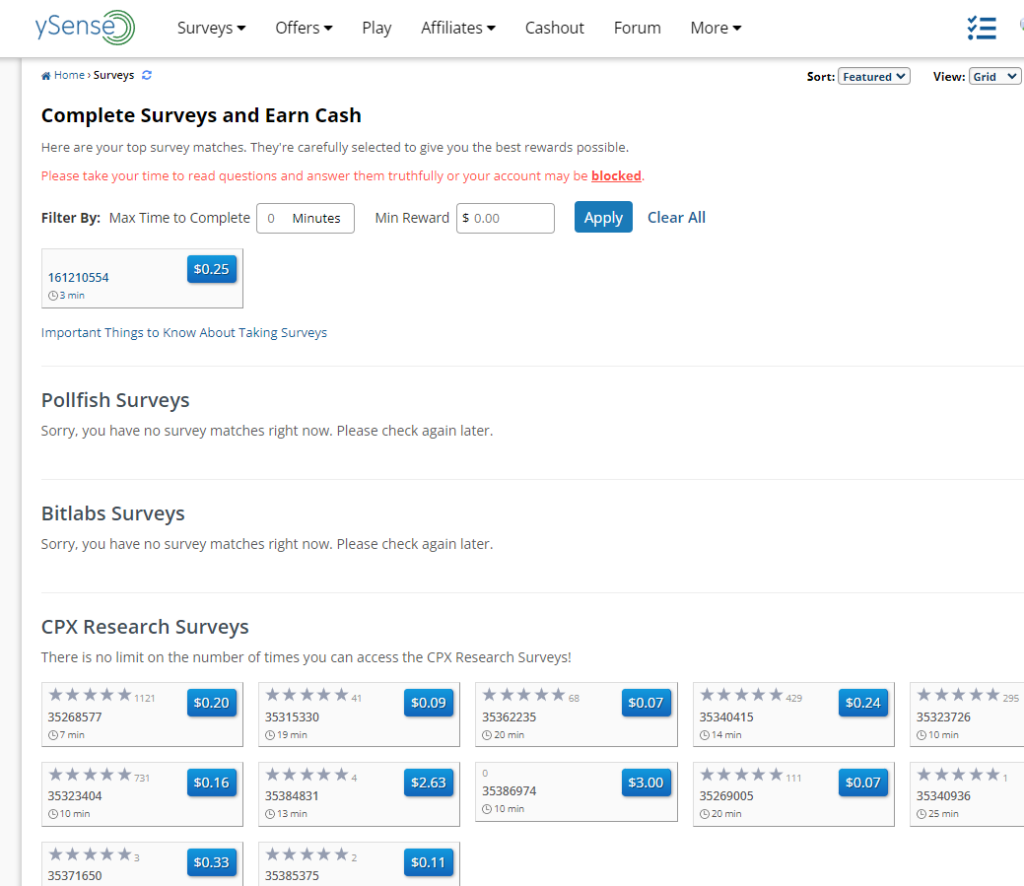Go to the Forum
The image size is (1024, 886).
click(637, 28)
